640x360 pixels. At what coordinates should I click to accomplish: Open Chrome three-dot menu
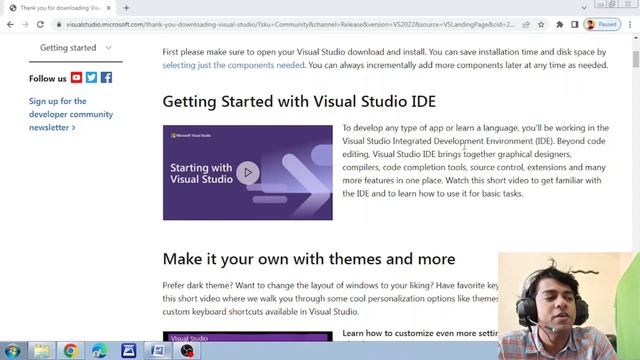pyautogui.click(x=630, y=24)
